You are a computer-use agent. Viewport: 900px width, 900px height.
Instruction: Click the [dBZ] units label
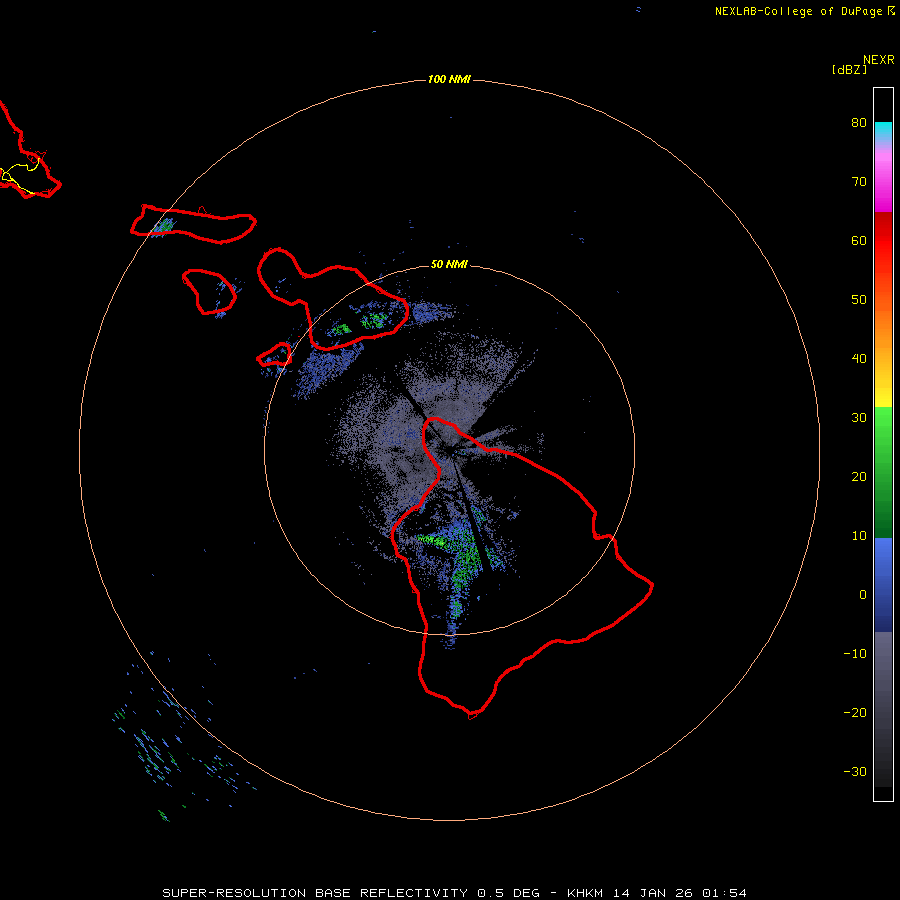[x=849, y=70]
